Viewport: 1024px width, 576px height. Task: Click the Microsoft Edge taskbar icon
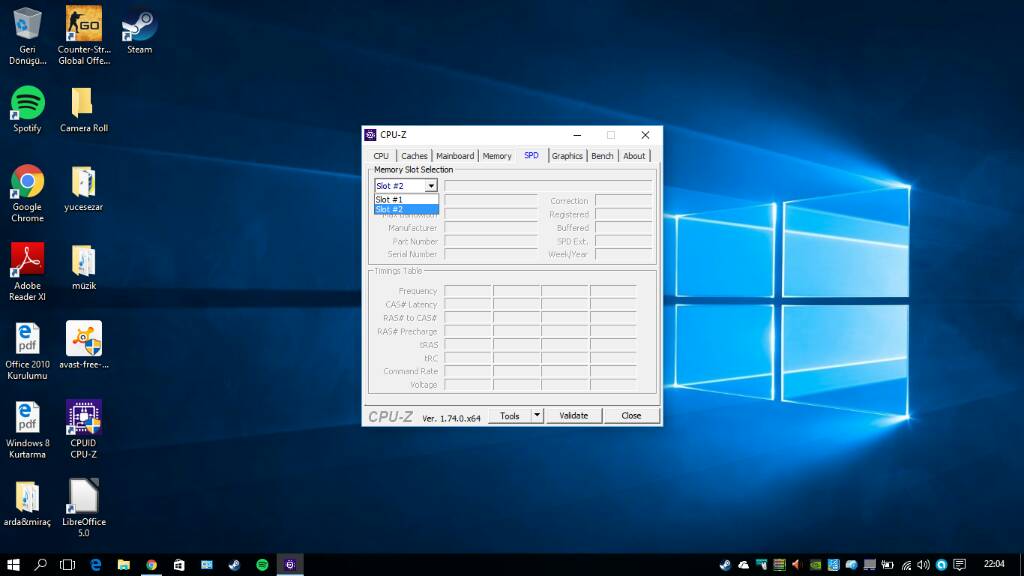(x=96, y=565)
